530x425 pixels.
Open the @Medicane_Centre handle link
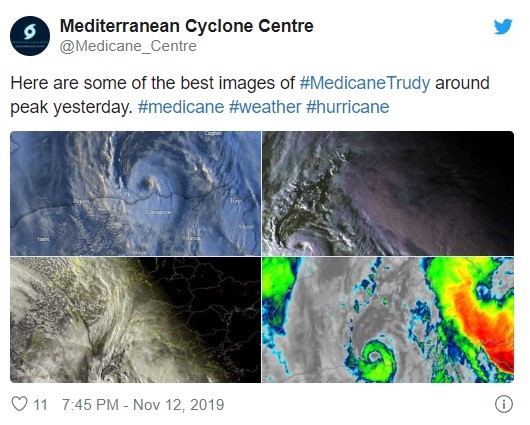[x=128, y=46]
